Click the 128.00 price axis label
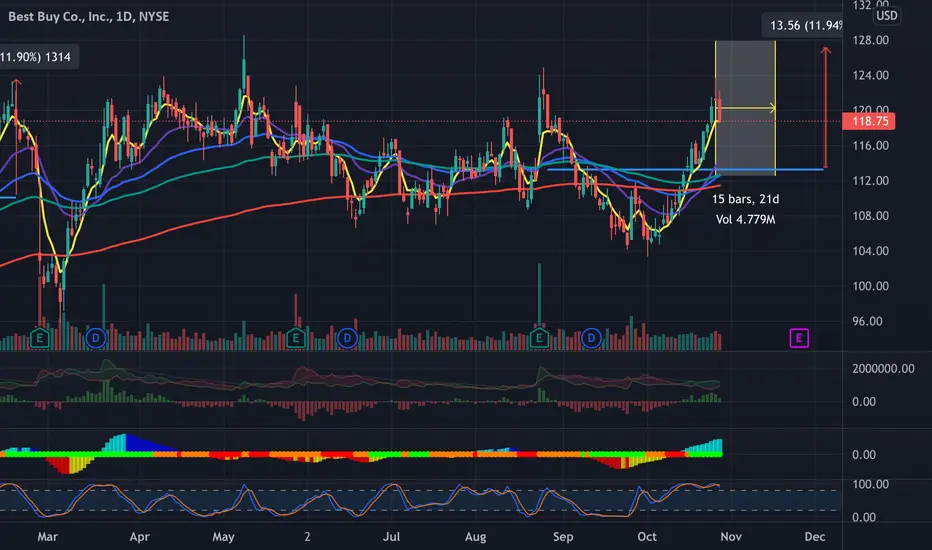The height and width of the screenshot is (550, 932). (870, 40)
